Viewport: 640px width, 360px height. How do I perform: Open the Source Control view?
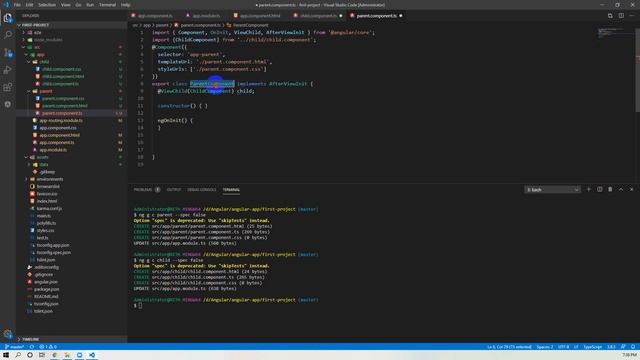8,53
